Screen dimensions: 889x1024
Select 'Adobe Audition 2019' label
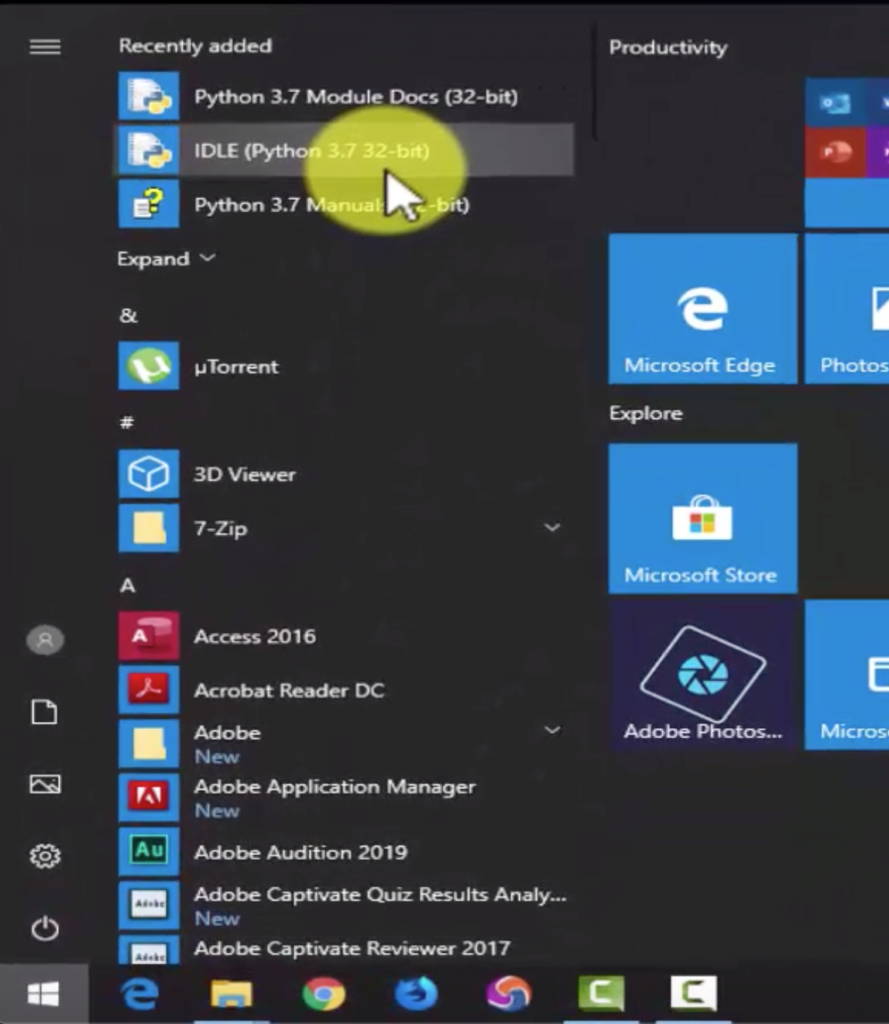(x=300, y=852)
